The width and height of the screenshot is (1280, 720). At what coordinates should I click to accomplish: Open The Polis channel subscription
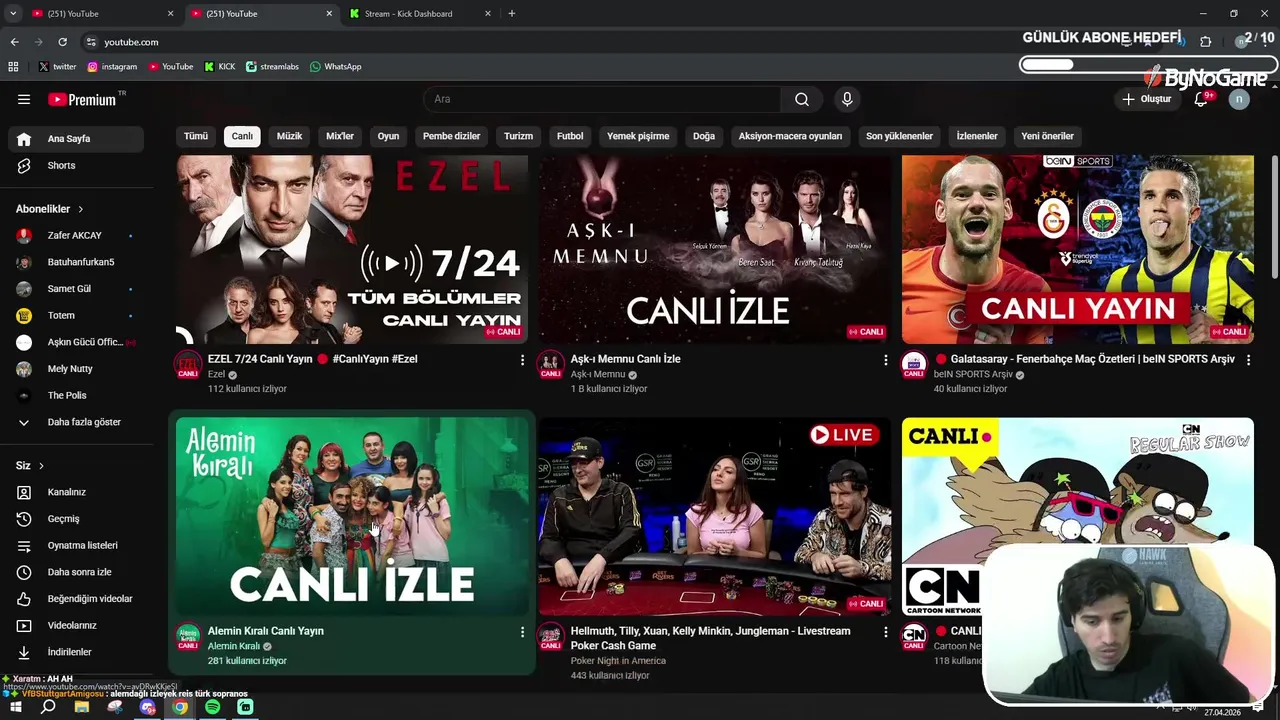pos(75,395)
